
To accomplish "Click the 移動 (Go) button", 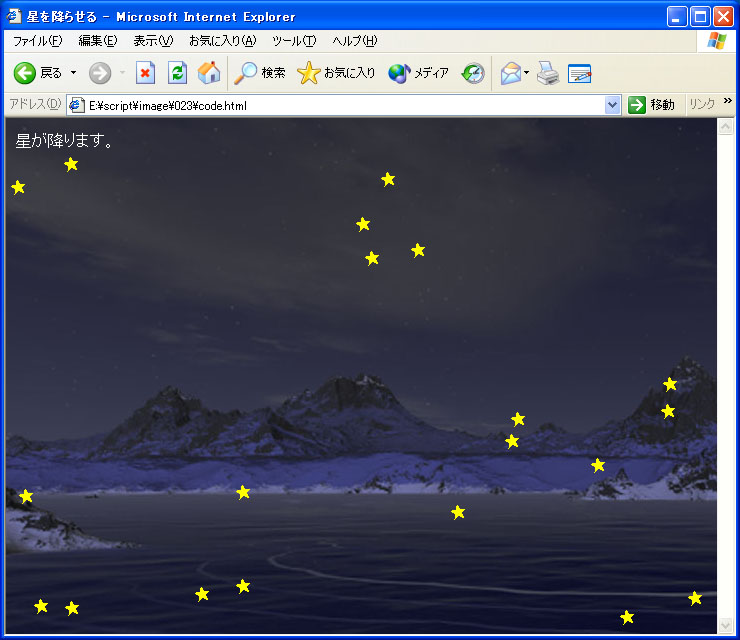I will click(x=651, y=105).
